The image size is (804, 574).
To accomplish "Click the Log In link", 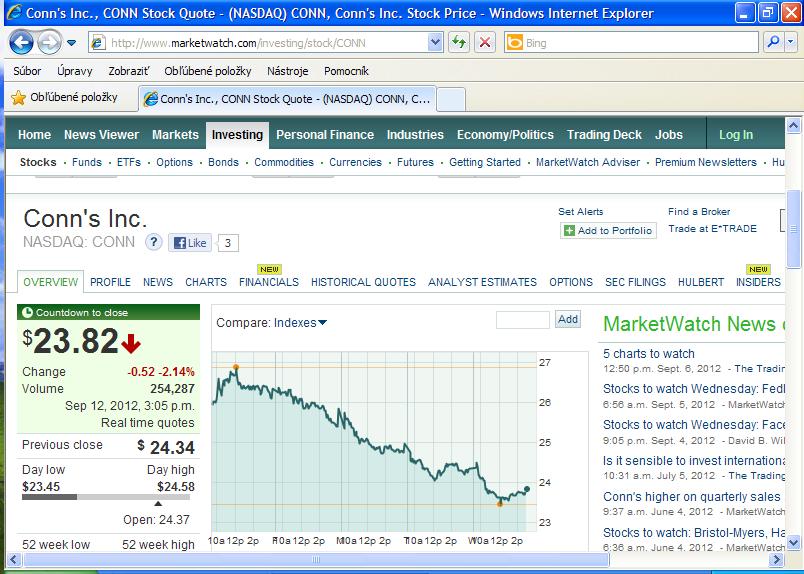I will (736, 135).
